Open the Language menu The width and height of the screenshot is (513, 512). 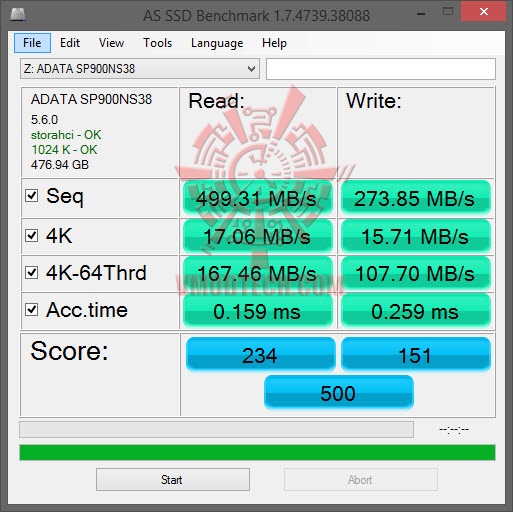(217, 43)
